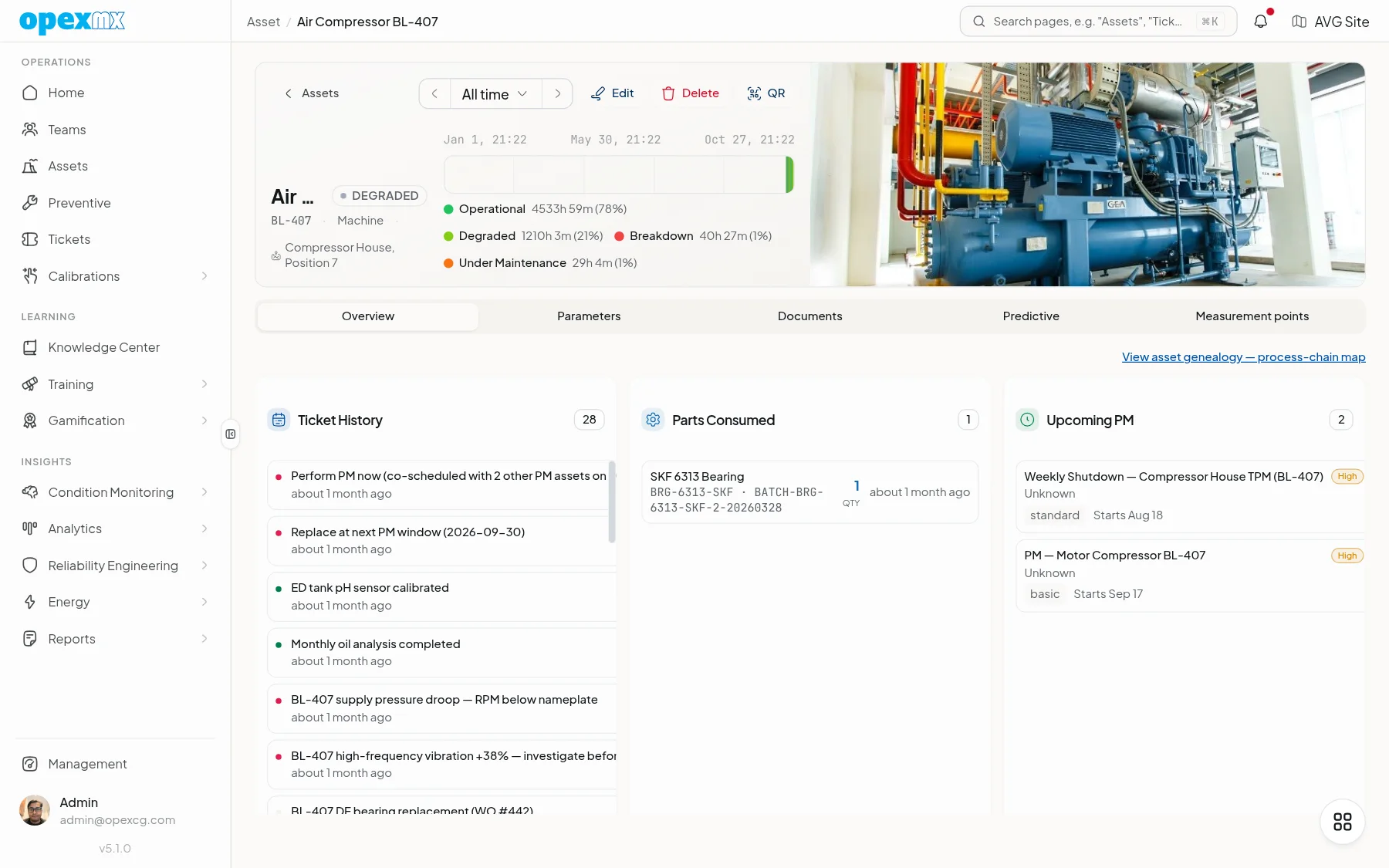Viewport: 1389px width, 868px height.
Task: Switch to the Overview tab
Action: (368, 316)
